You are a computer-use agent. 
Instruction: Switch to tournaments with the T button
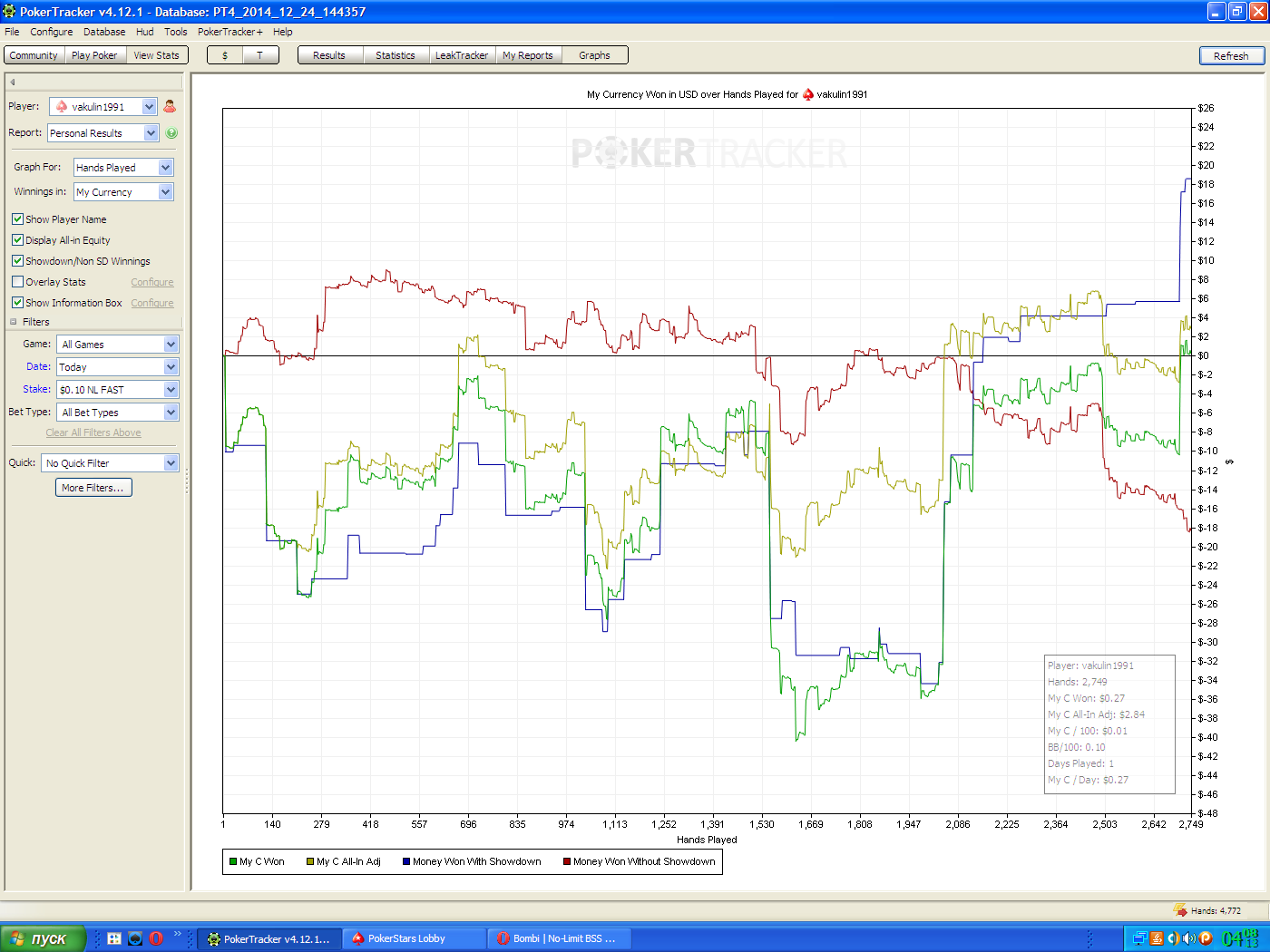[x=259, y=55]
